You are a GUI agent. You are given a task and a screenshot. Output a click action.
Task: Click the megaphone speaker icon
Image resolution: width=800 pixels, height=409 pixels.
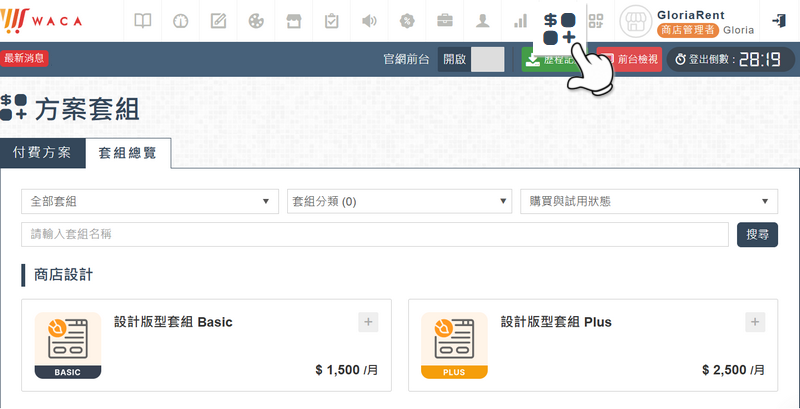pos(369,20)
